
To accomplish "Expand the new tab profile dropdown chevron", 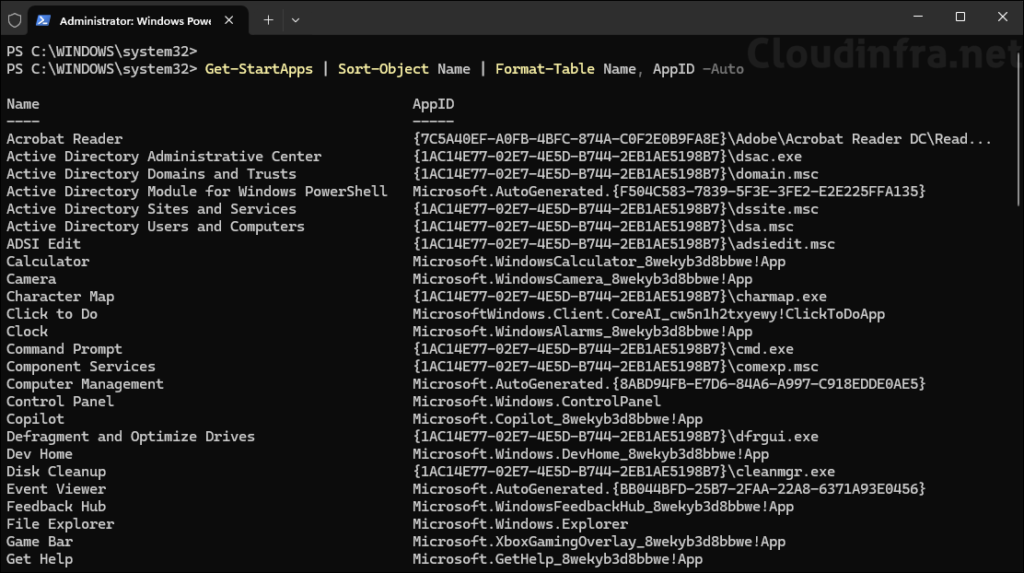I will pos(295,19).
